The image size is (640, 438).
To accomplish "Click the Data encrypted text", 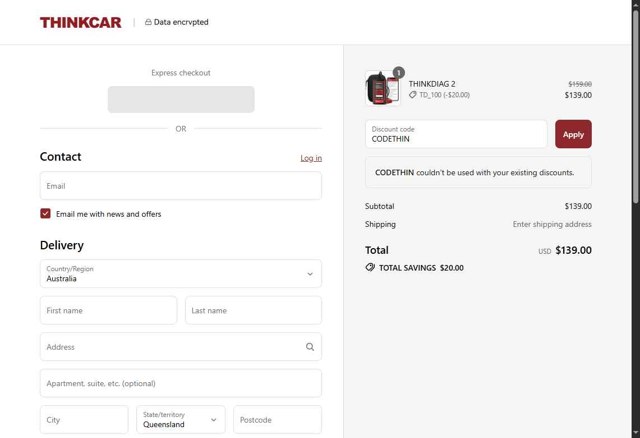I will (181, 22).
